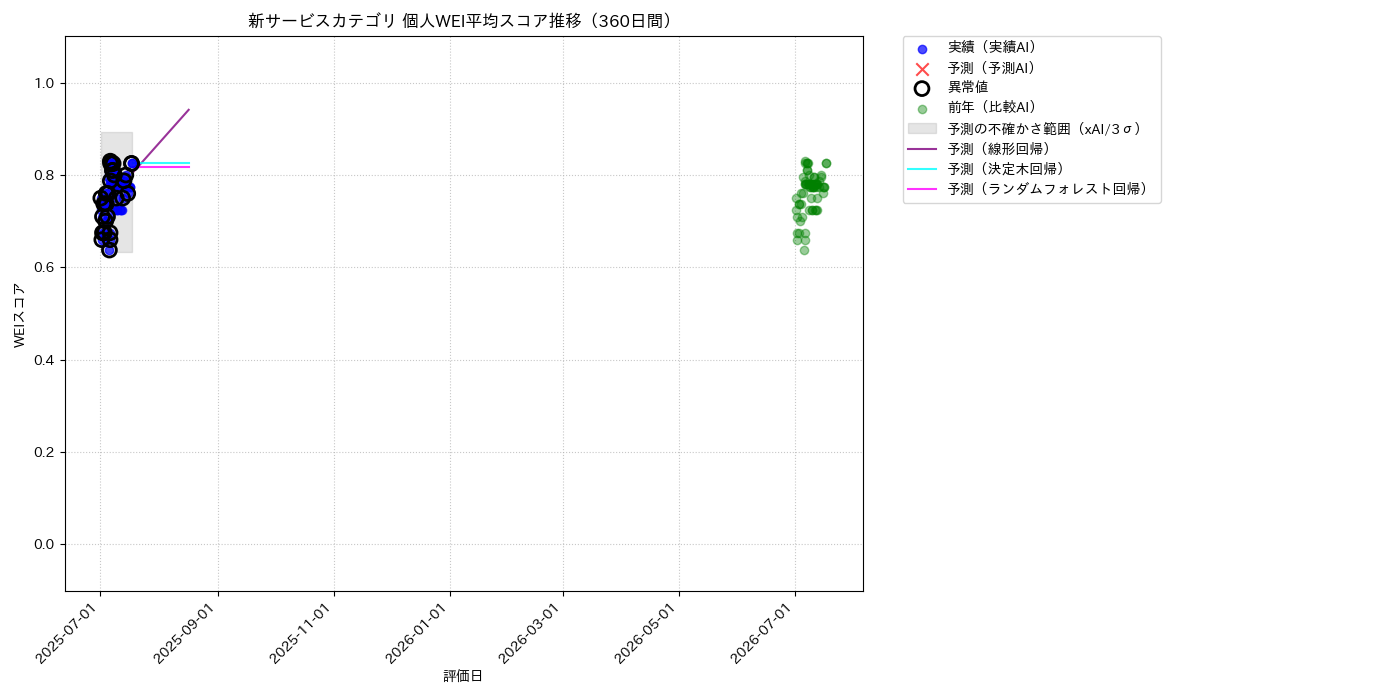Click y-axis tick label 0.2
1400x700 pixels.
pos(46,452)
